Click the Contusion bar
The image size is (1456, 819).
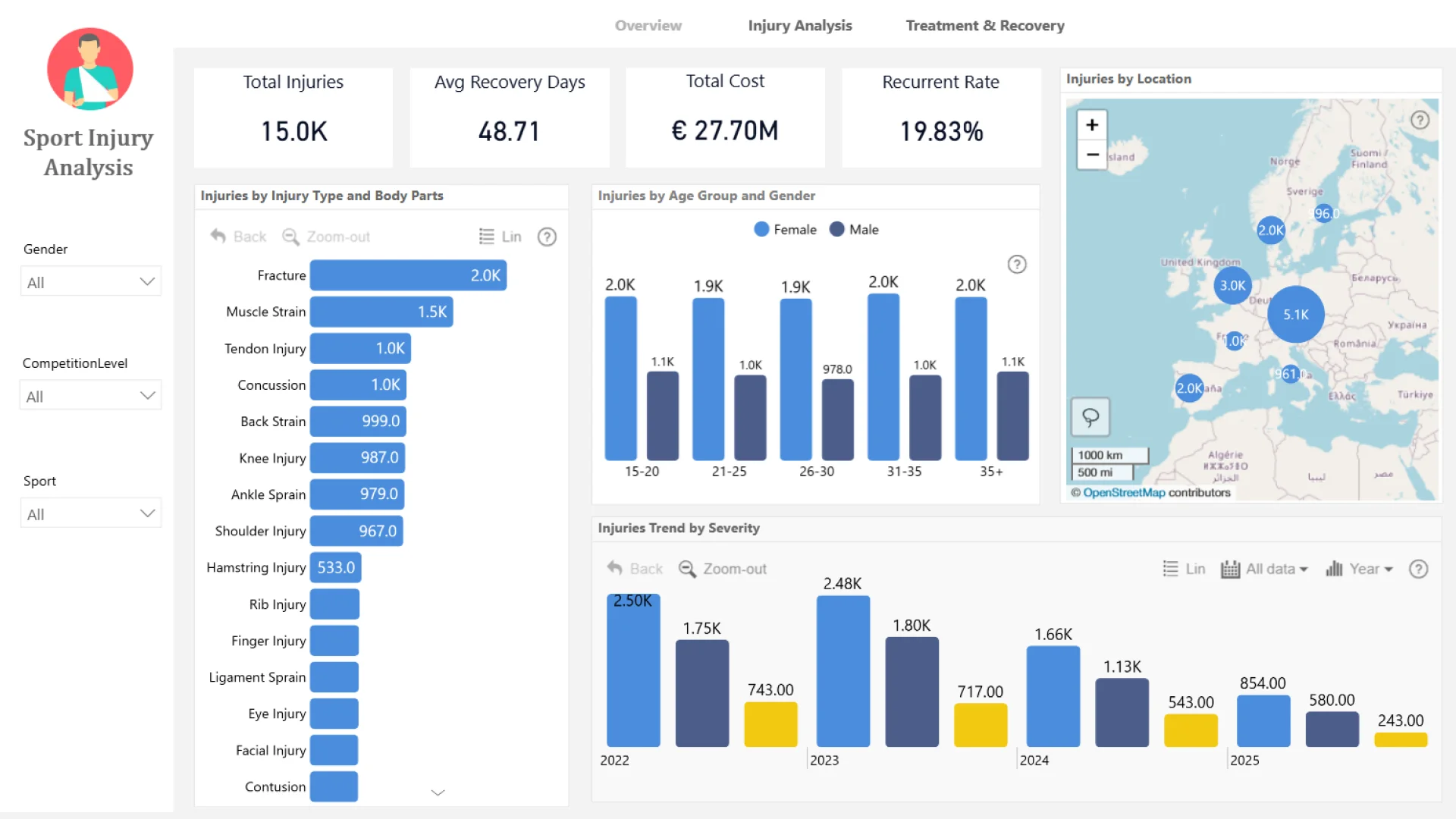(334, 786)
